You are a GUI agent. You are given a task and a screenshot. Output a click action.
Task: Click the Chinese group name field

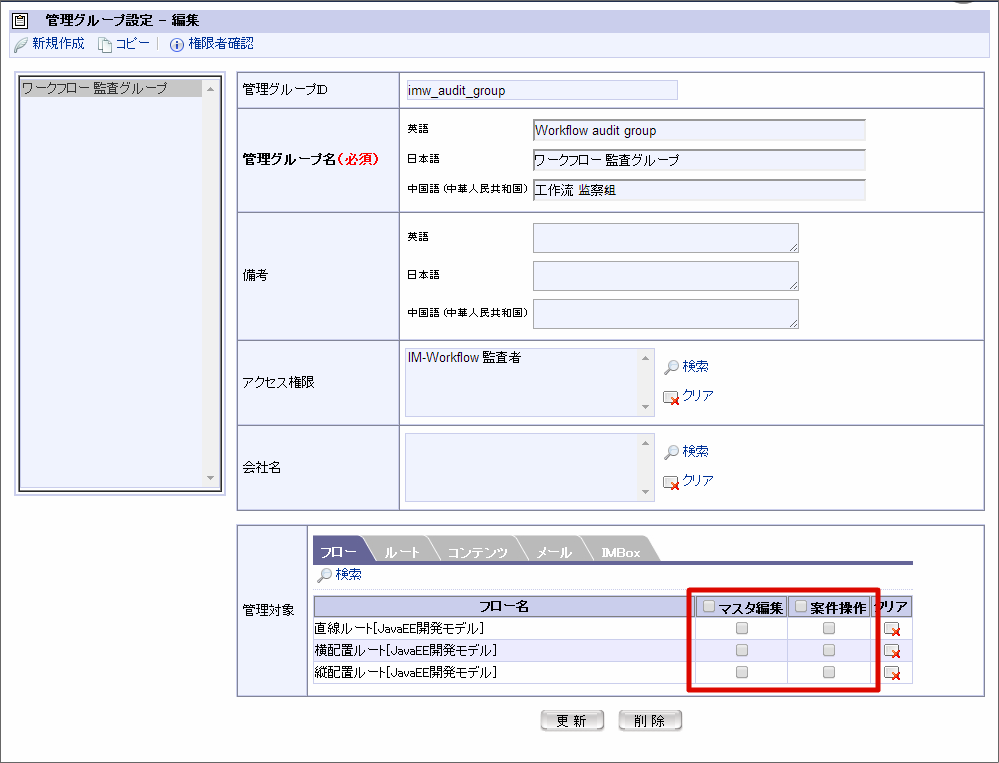tap(699, 190)
